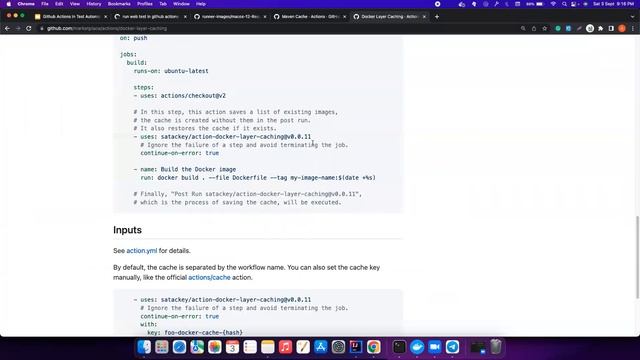Open the actions/cache link
The width and height of the screenshot is (640, 360).
pos(209,278)
